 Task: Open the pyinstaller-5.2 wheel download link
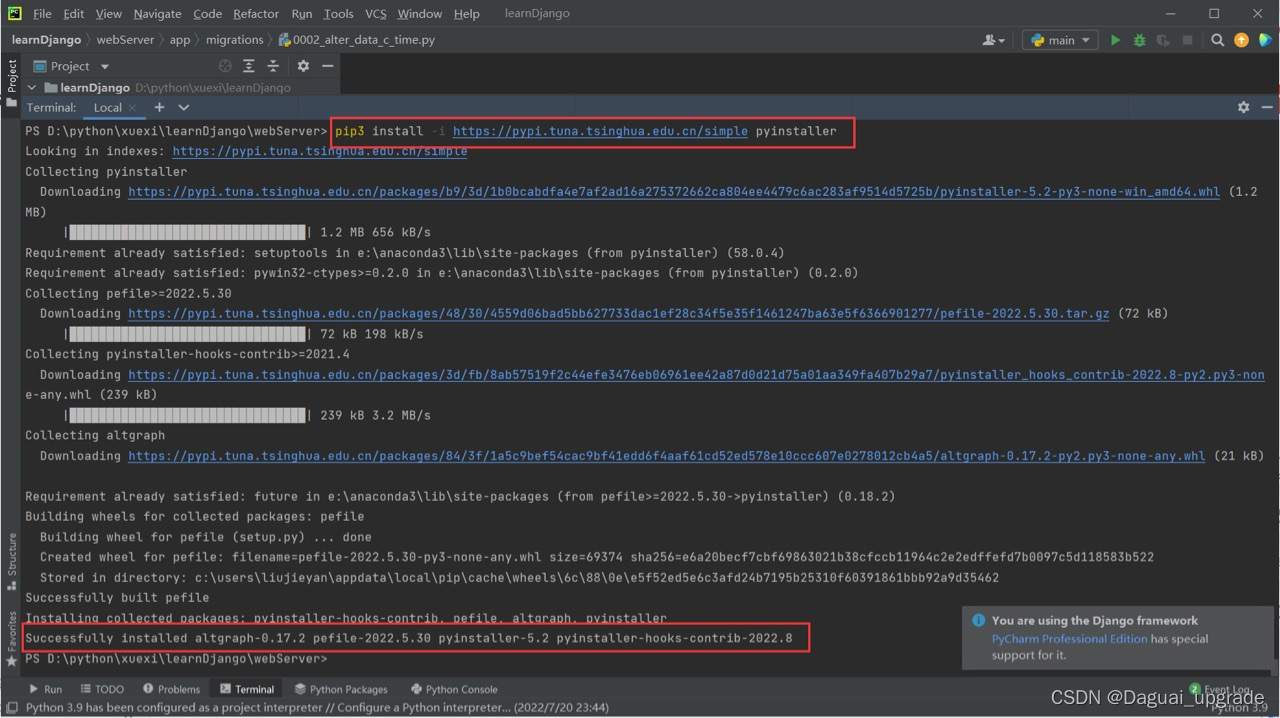(674, 192)
